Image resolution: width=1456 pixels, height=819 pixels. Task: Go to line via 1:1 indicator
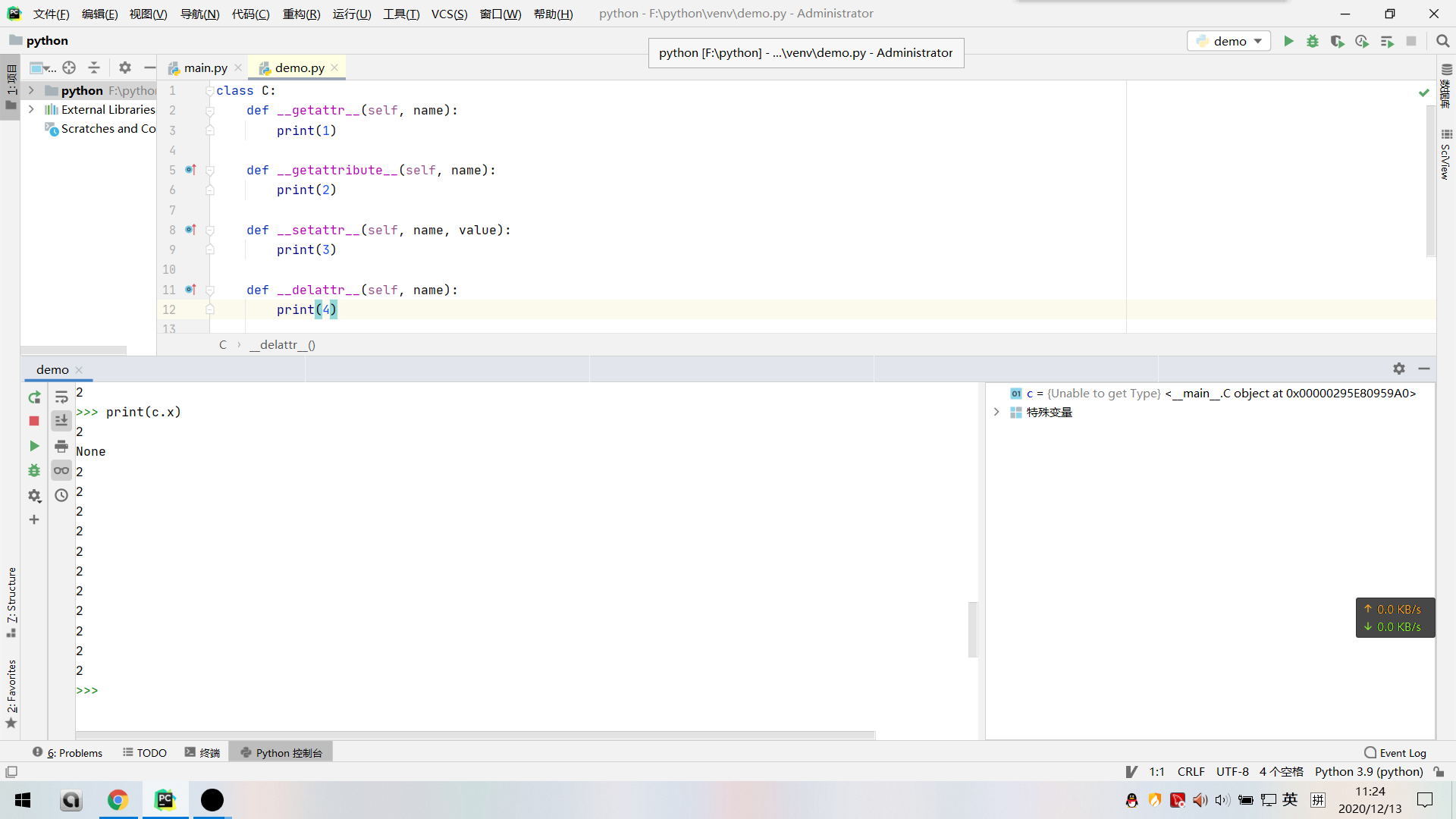tap(1156, 771)
